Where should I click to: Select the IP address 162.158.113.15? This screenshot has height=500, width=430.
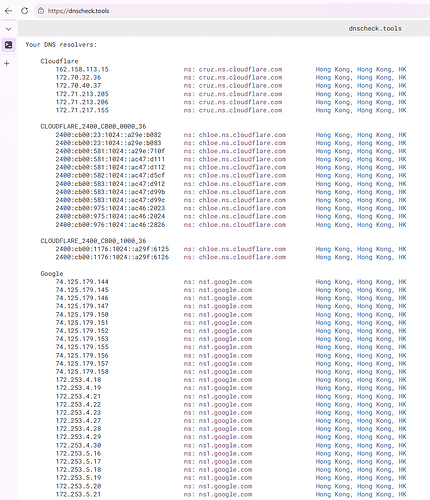[x=82, y=69]
